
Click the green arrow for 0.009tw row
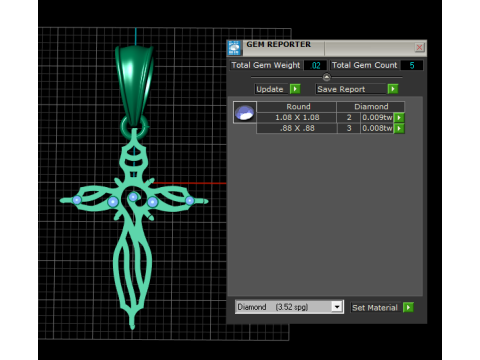pyautogui.click(x=399, y=117)
